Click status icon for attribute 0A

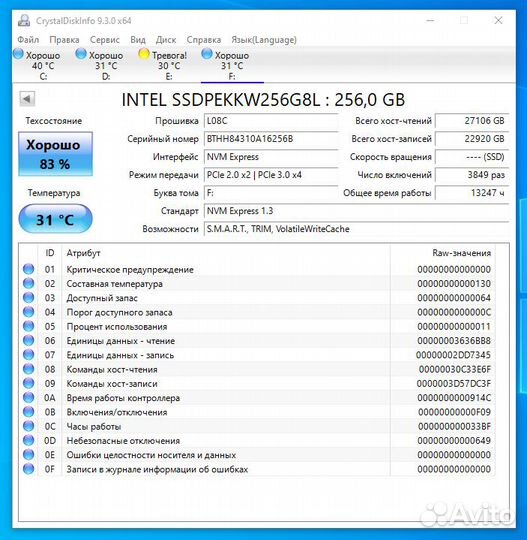(x=29, y=398)
